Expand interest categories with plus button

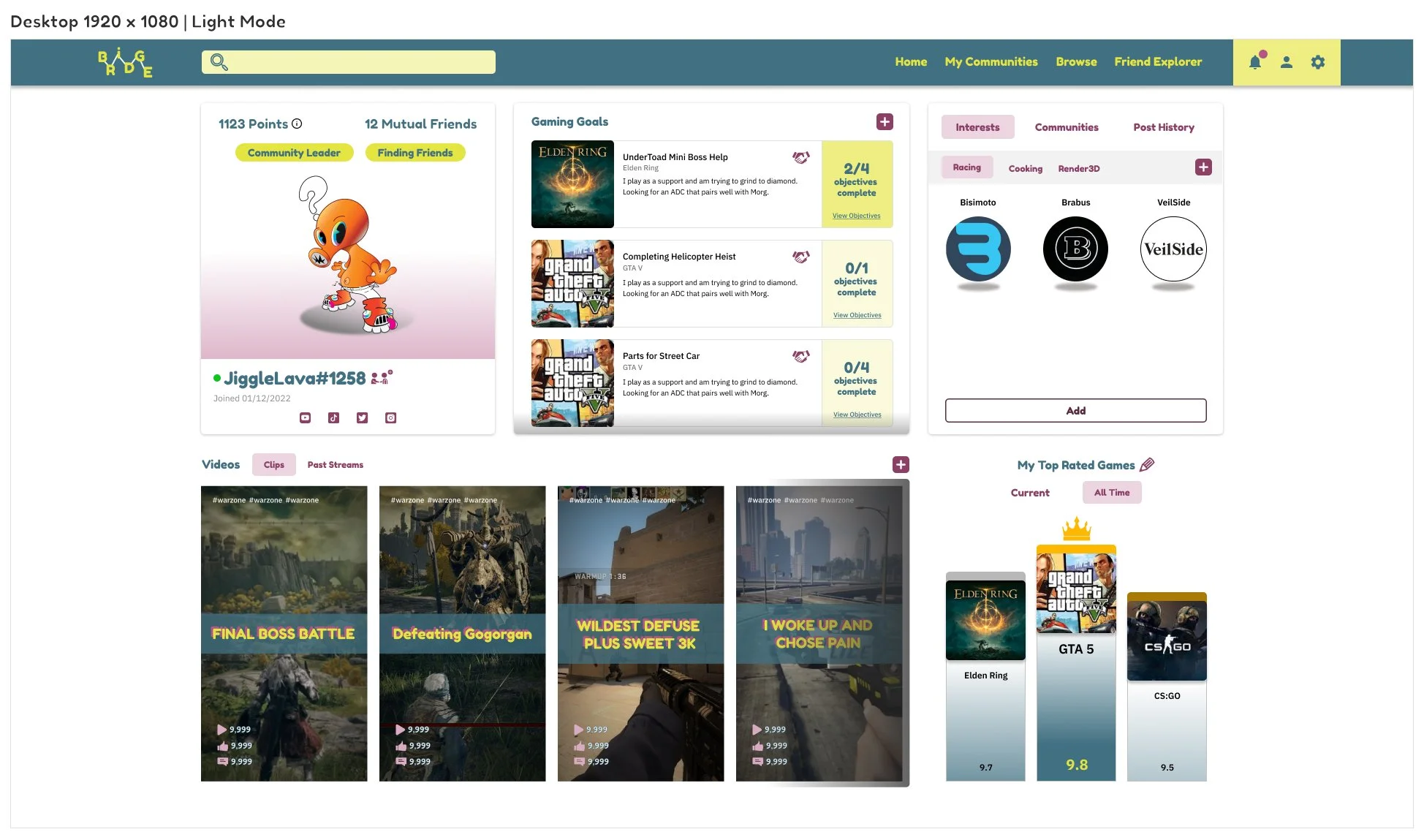1203,167
